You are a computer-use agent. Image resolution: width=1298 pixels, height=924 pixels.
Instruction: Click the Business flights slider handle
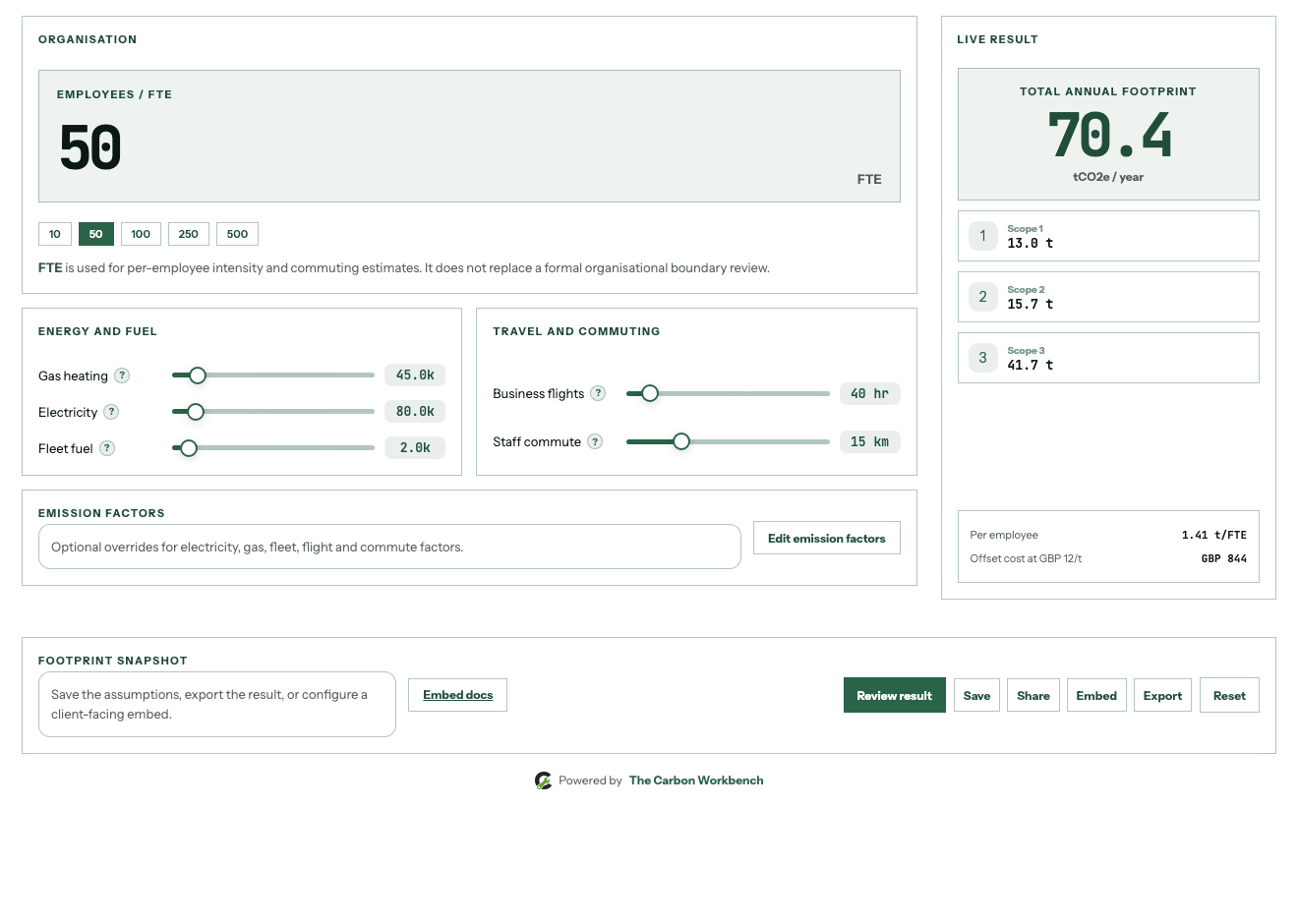(x=650, y=393)
